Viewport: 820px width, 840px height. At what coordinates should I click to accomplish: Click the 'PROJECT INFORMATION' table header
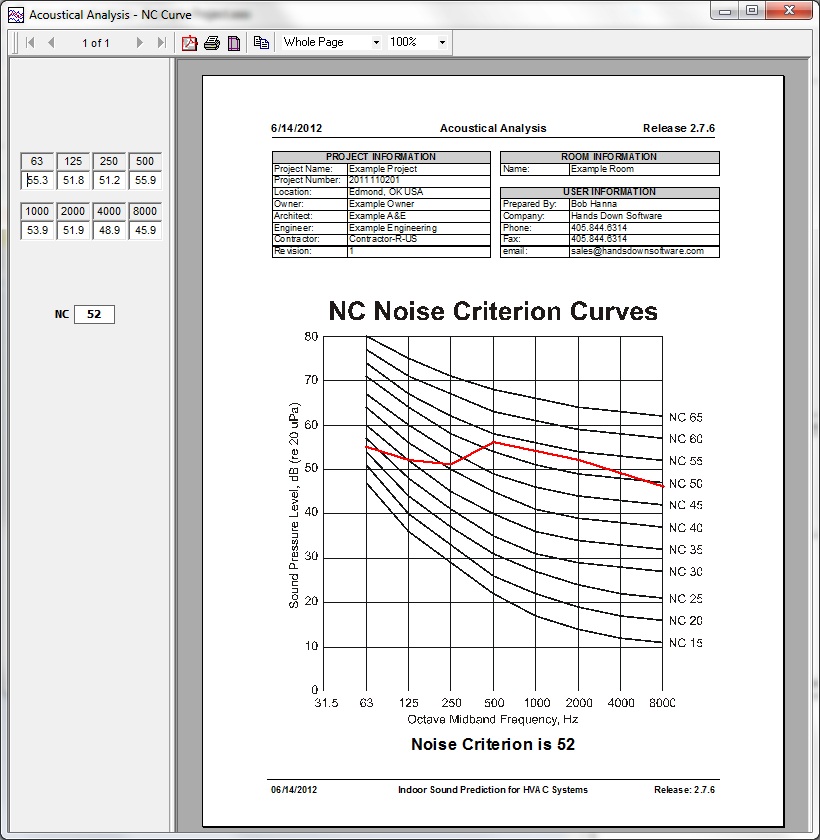(381, 157)
